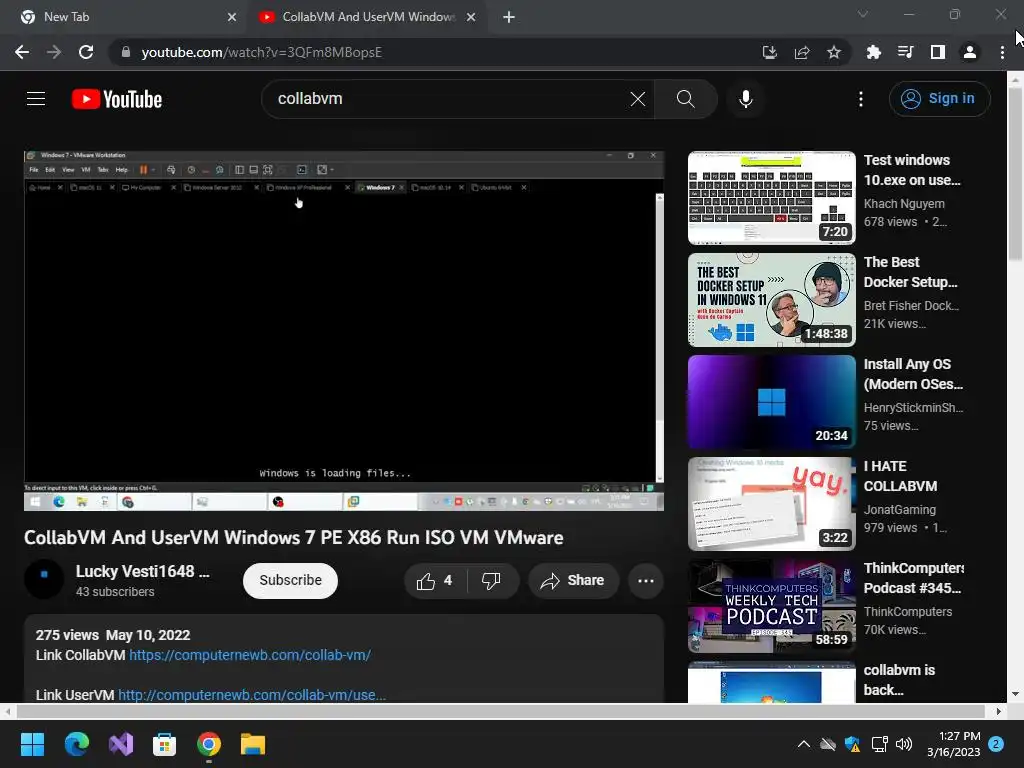Viewport: 1024px width, 768px height.
Task: Dislike the video with thumbs down
Action: pos(490,581)
